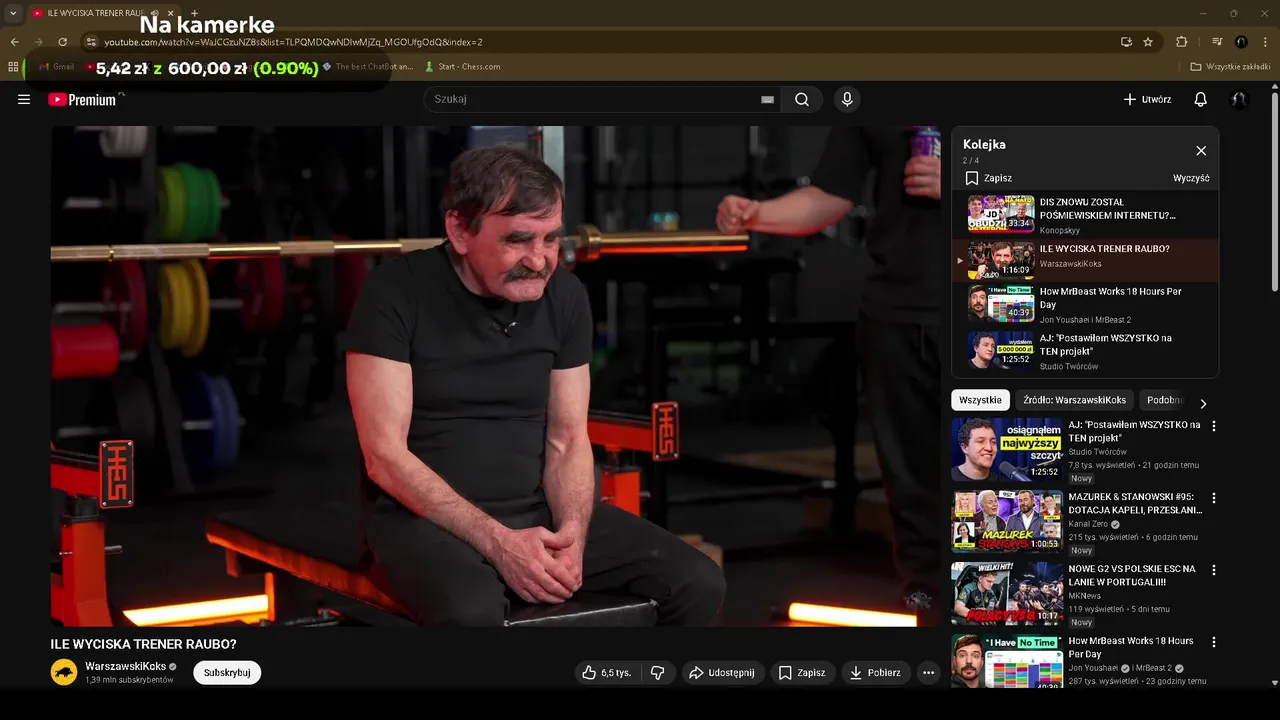Open WarszawskiKoks channel name link

click(125, 666)
